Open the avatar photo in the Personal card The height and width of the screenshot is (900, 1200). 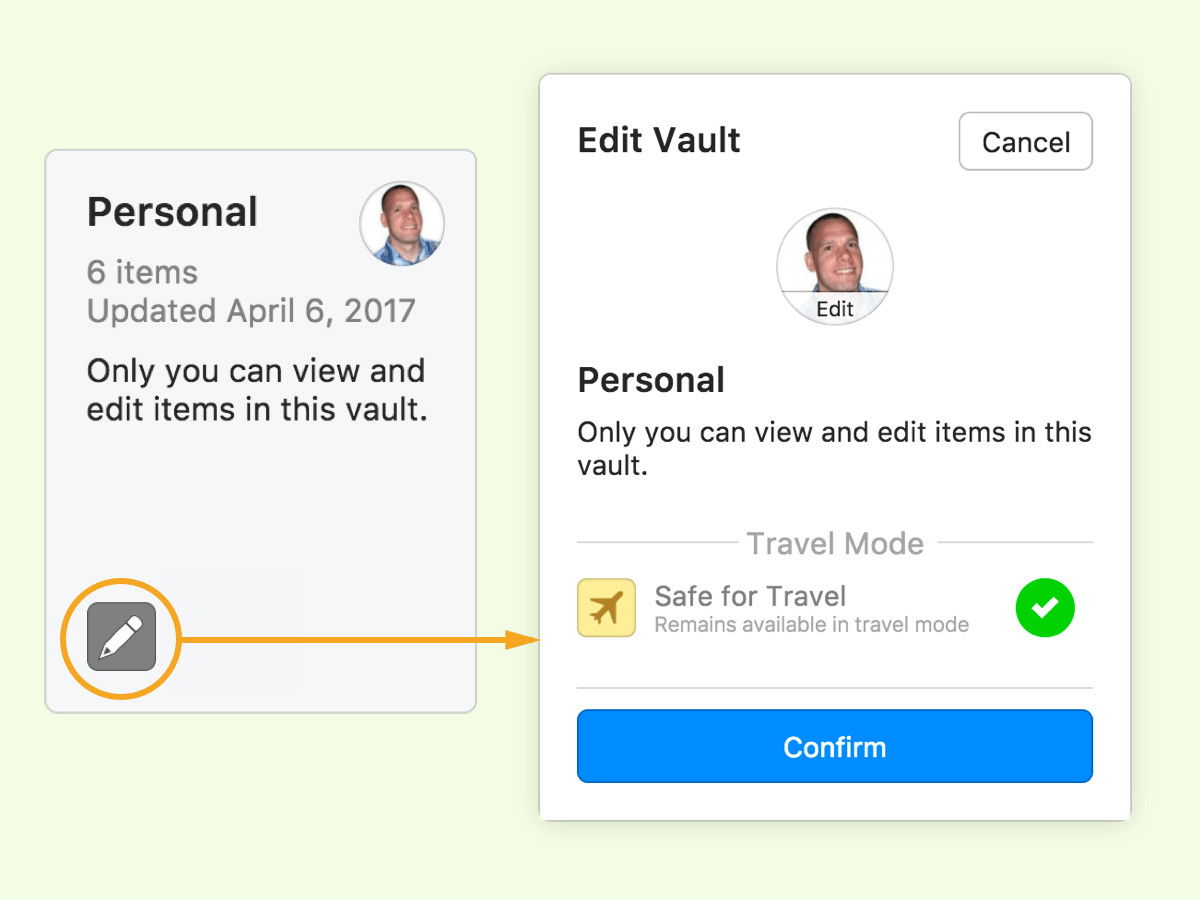click(x=402, y=223)
